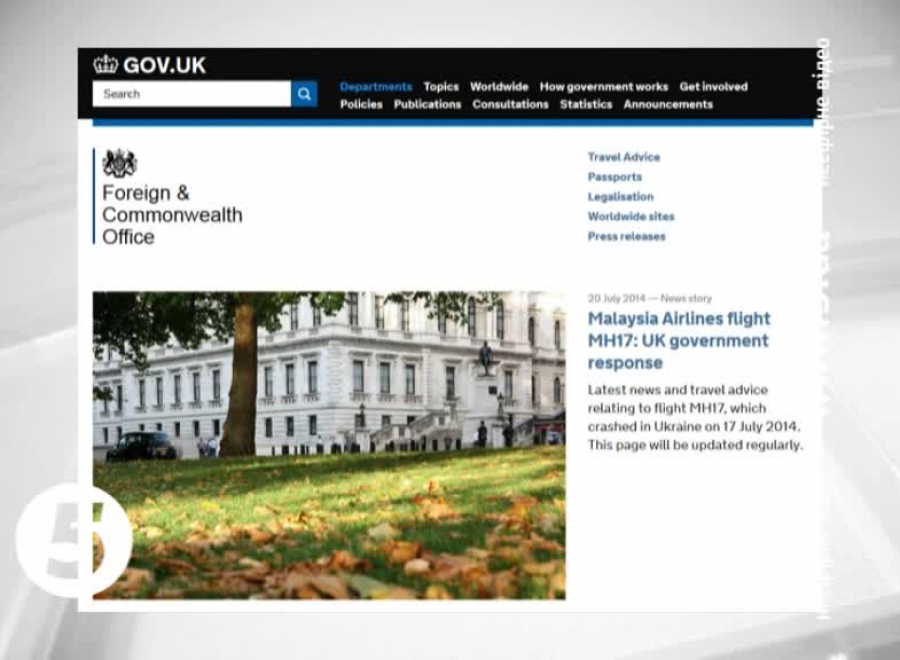Open the Get involved page

click(713, 87)
